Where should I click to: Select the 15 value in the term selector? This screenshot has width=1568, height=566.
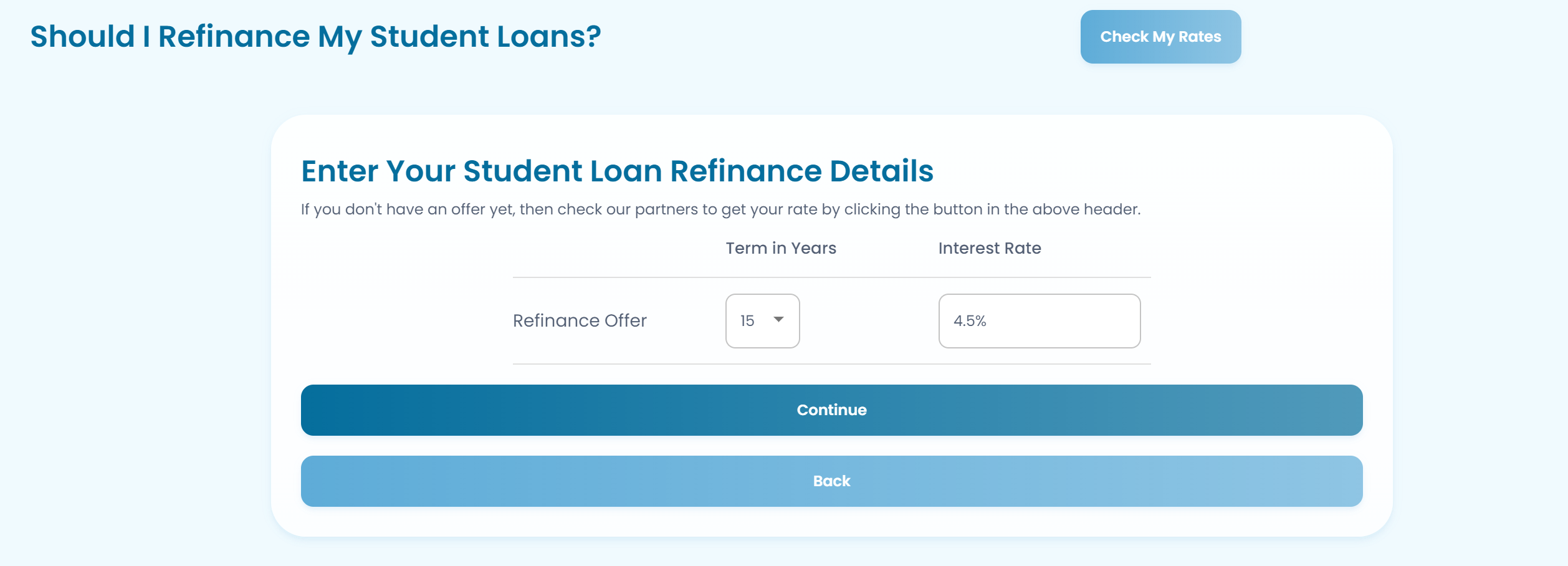747,321
